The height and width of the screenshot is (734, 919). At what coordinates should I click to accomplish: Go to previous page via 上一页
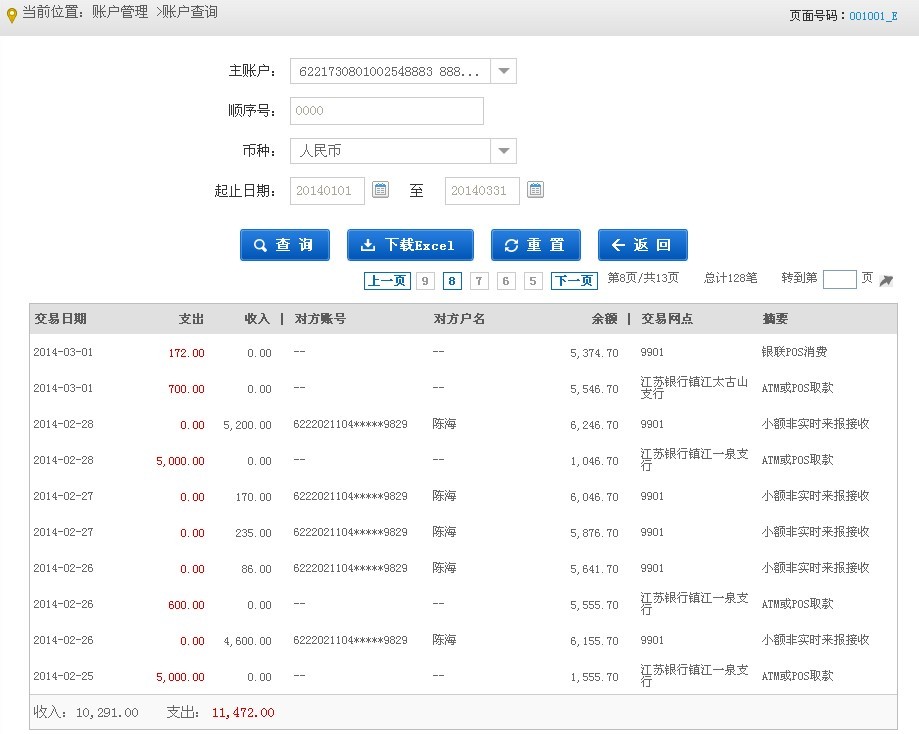(x=386, y=281)
